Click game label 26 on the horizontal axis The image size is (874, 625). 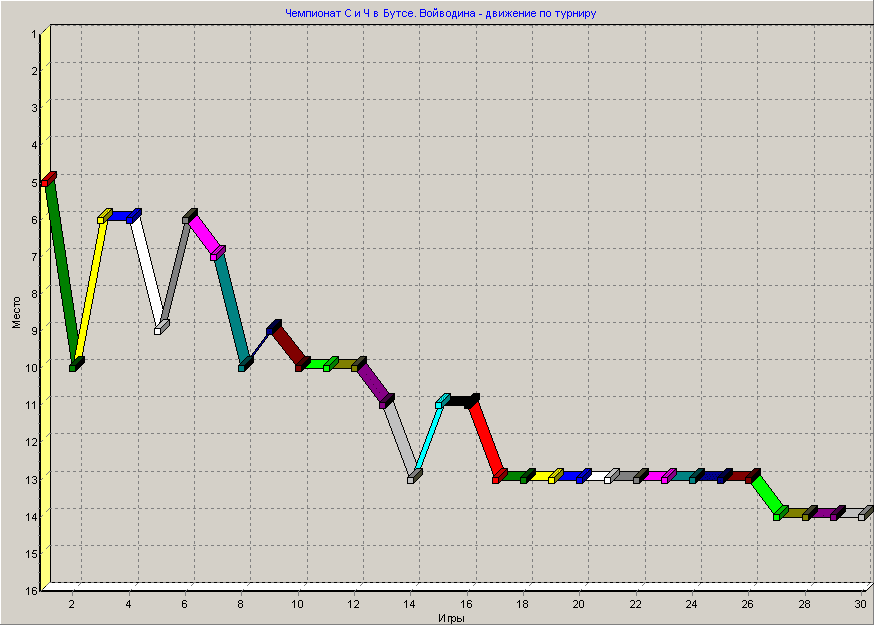[x=748, y=604]
